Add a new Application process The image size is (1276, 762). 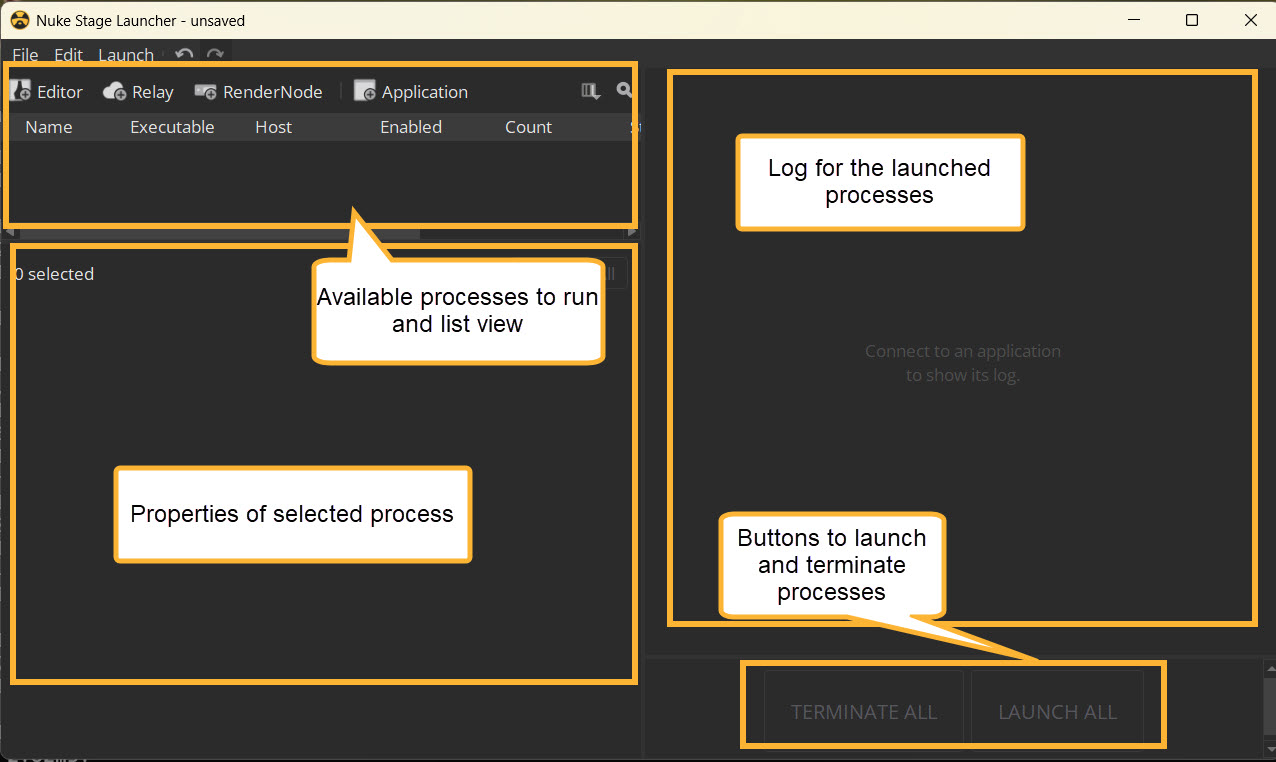(411, 92)
